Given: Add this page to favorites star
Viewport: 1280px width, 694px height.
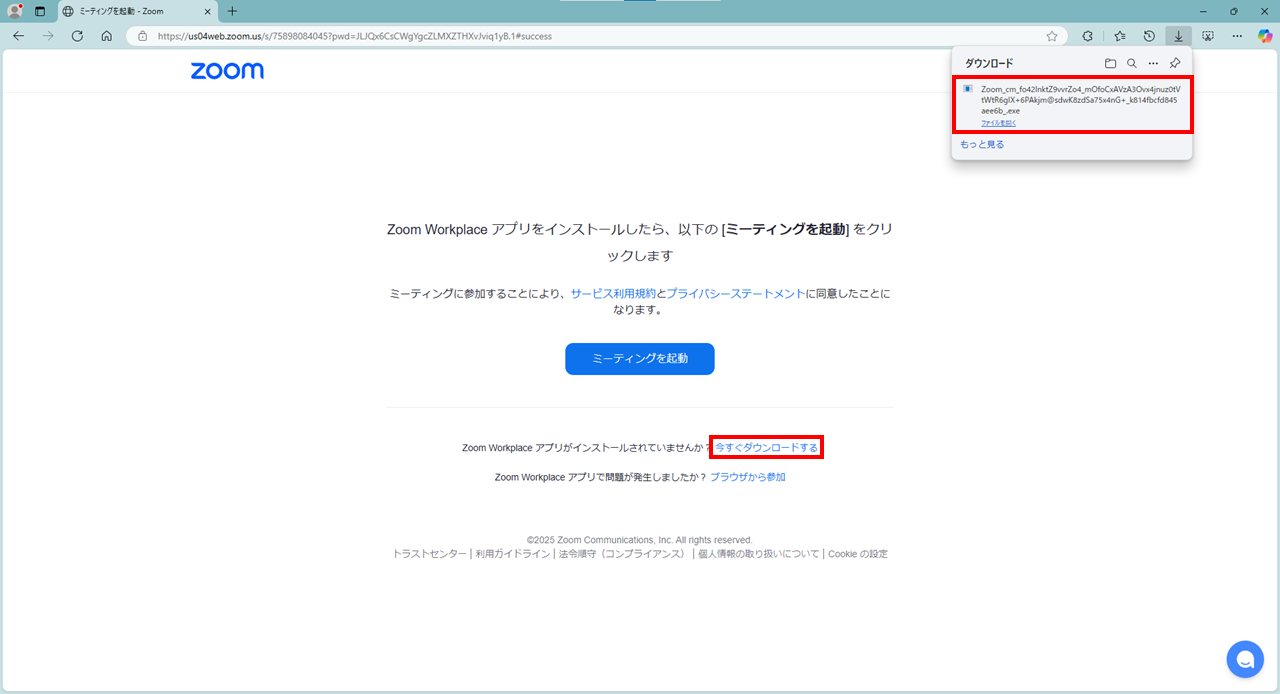Looking at the screenshot, I should click(1052, 36).
